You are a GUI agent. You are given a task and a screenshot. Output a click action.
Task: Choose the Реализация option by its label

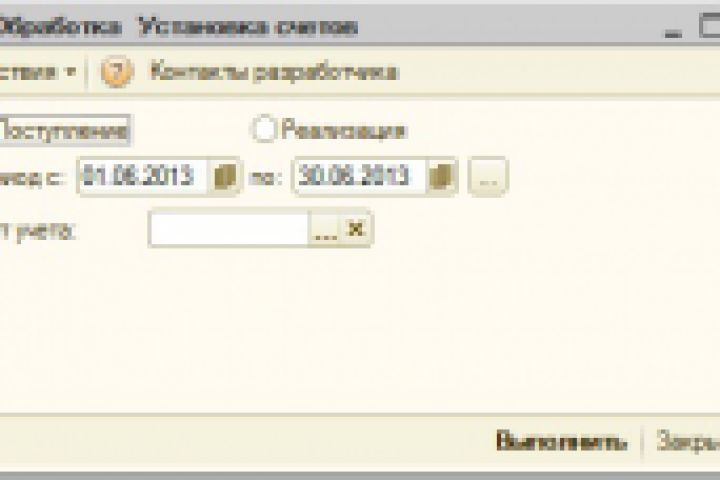pos(344,130)
